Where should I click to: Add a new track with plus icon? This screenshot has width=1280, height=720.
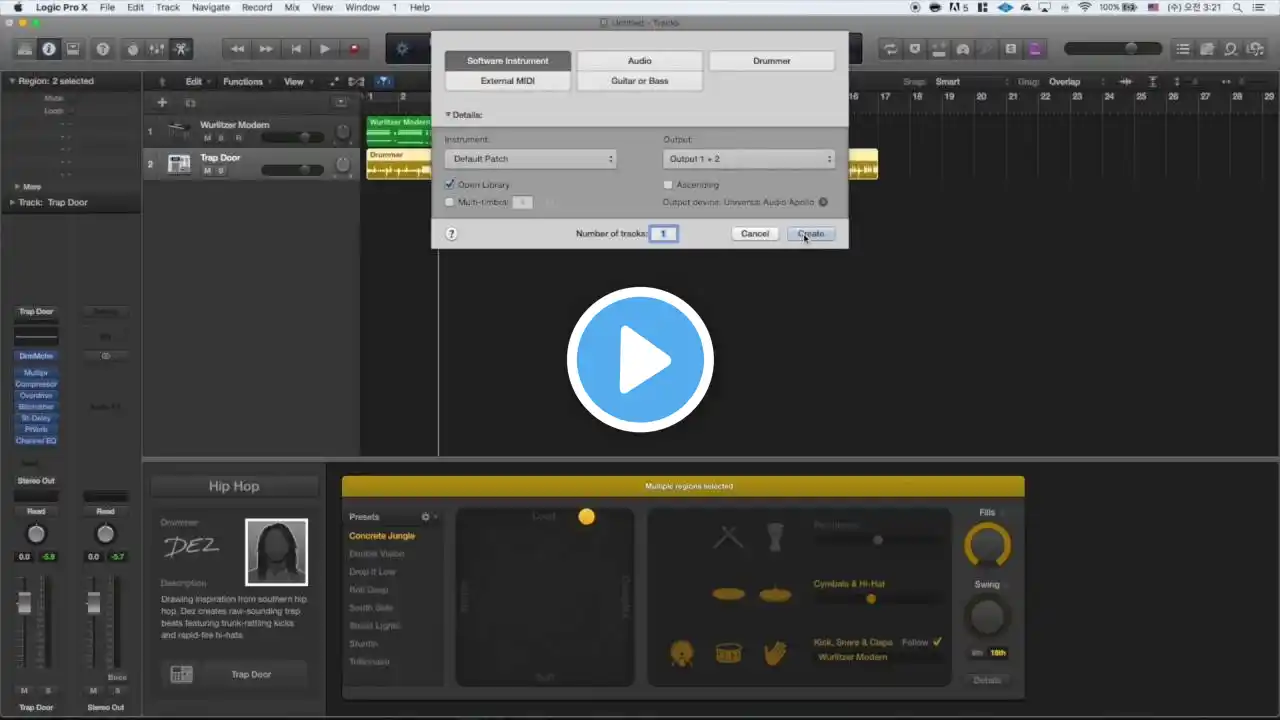162,102
